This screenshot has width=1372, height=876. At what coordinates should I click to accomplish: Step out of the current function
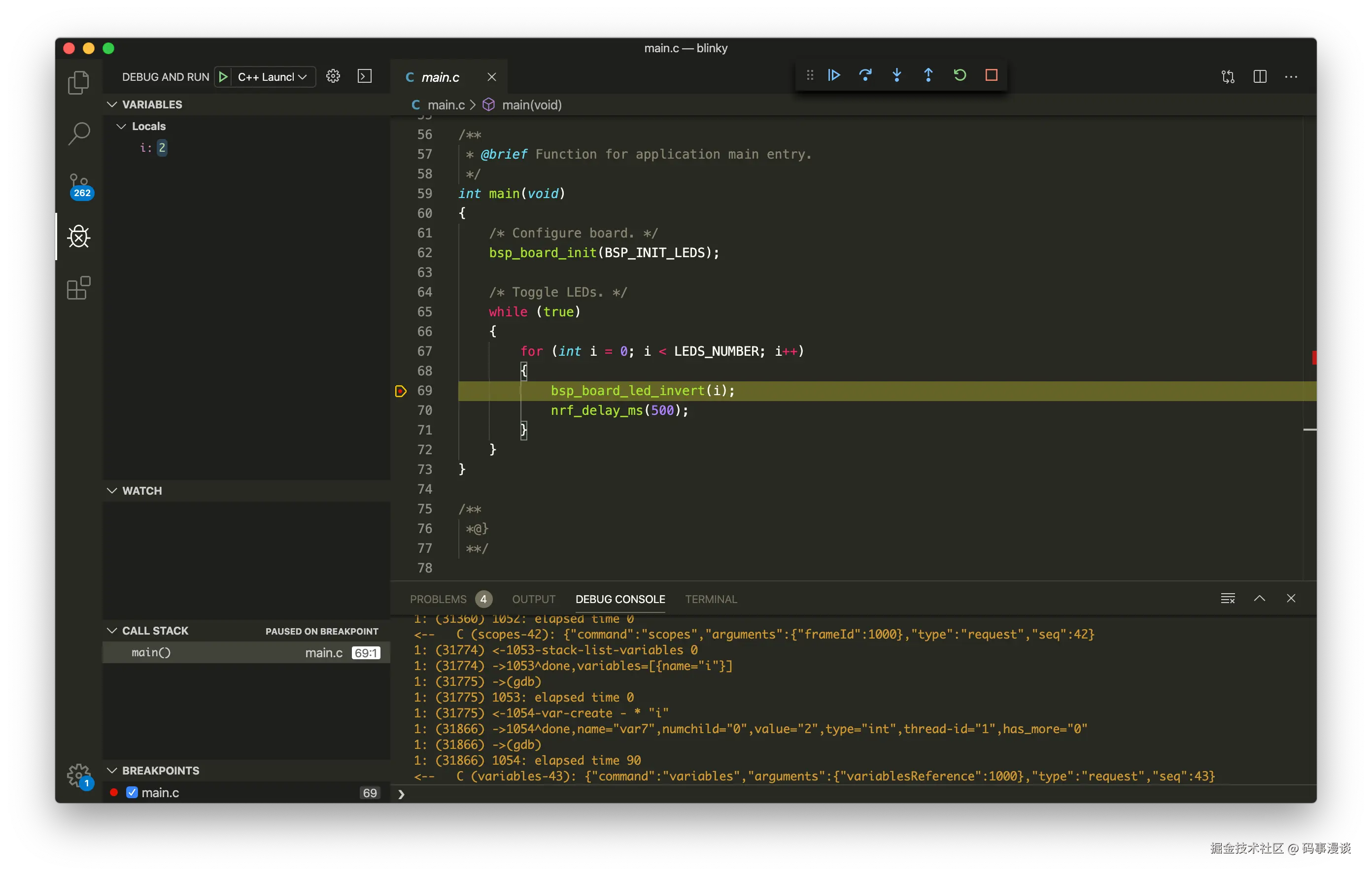pos(927,74)
